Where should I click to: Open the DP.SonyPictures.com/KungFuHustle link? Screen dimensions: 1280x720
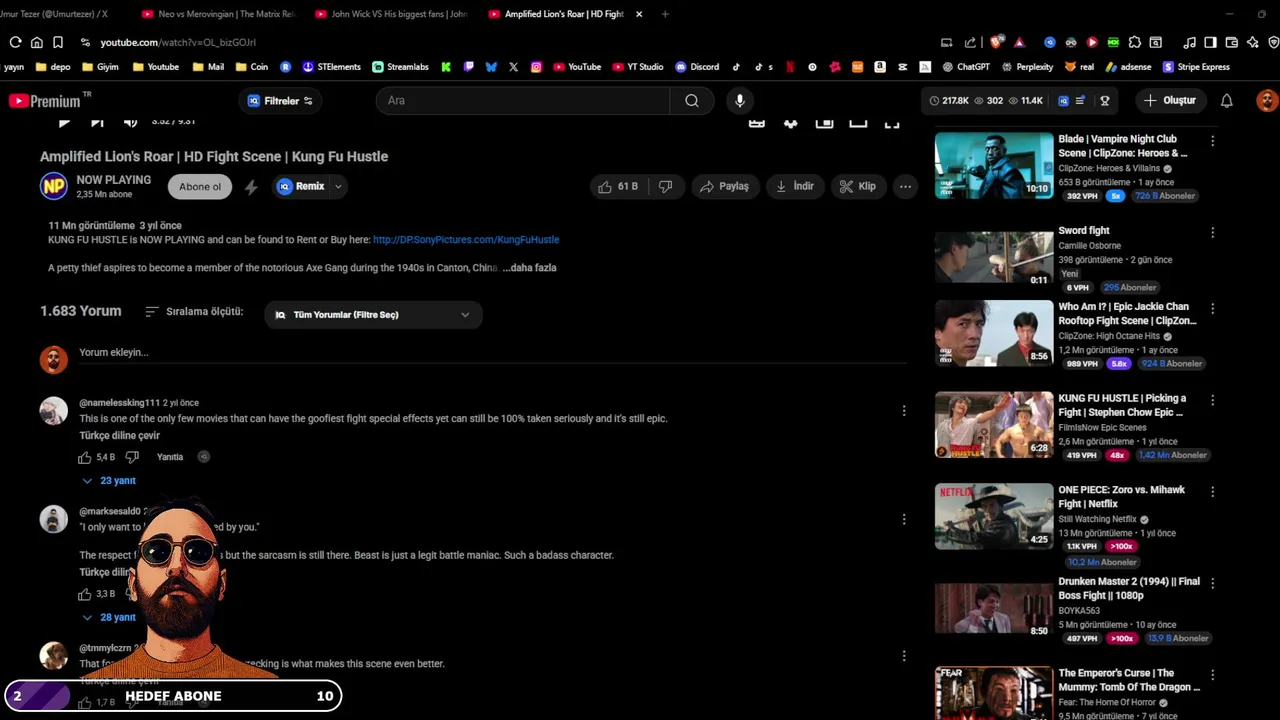coord(466,240)
